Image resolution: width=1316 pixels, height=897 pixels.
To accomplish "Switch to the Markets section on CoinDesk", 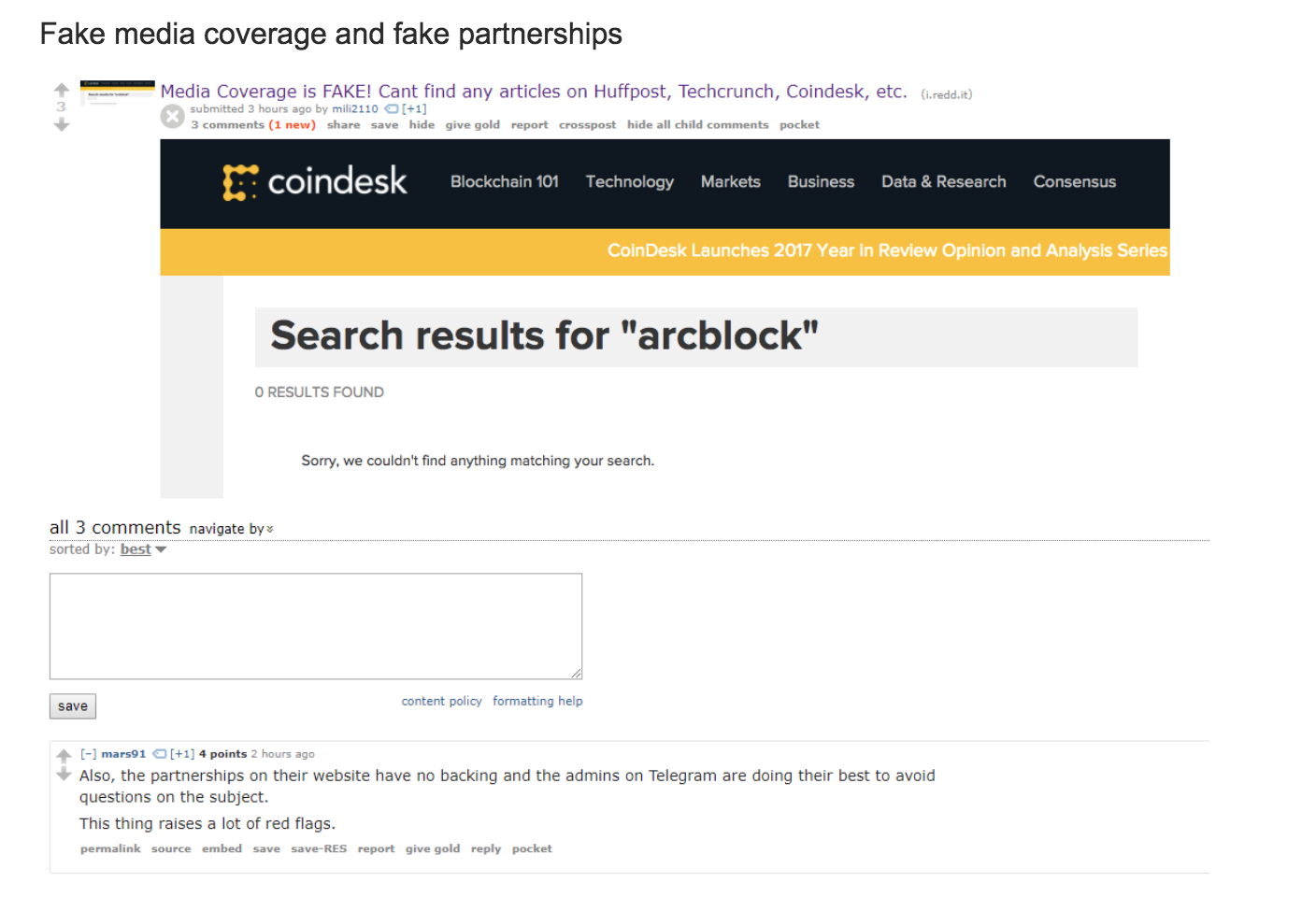I will pos(731,181).
